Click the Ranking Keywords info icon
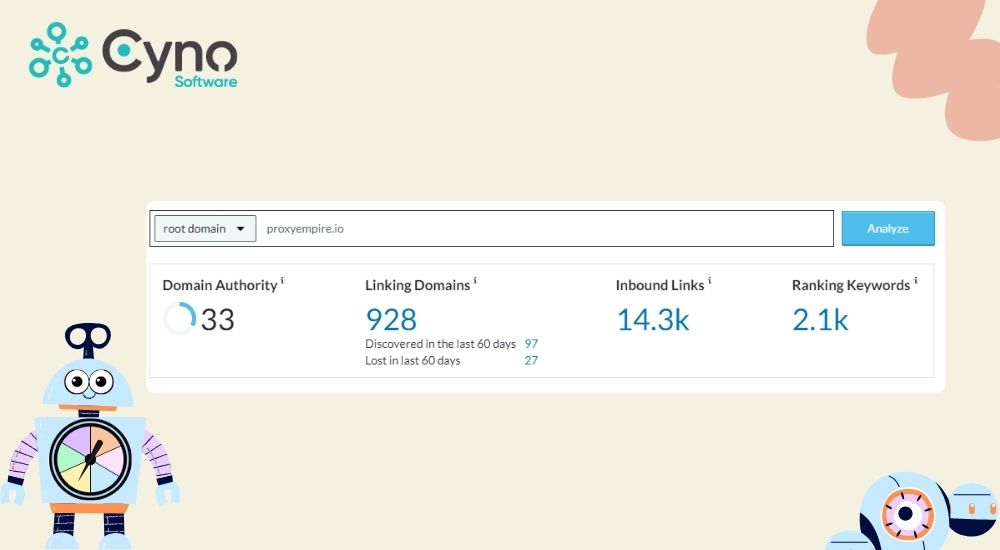 [916, 281]
